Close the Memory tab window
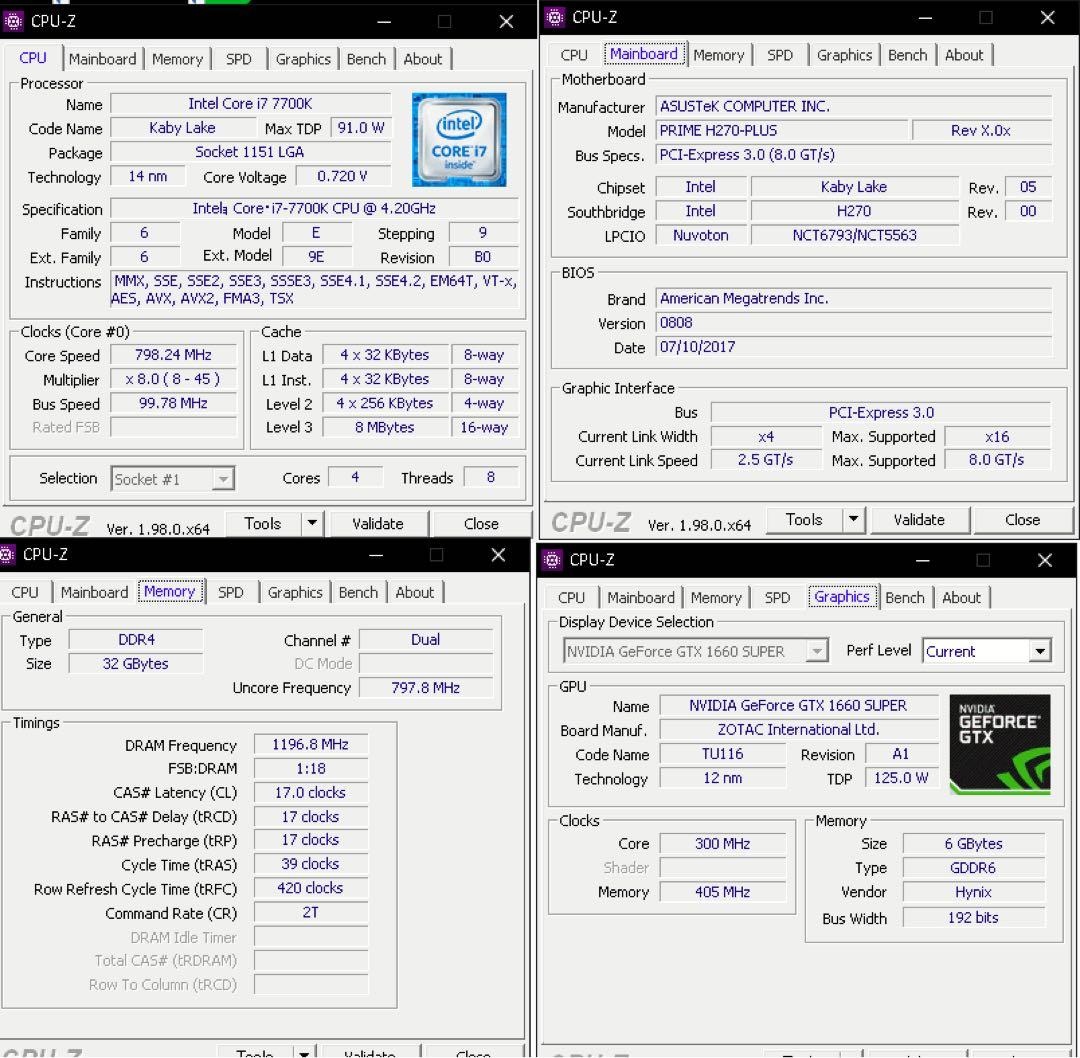 tap(499, 555)
